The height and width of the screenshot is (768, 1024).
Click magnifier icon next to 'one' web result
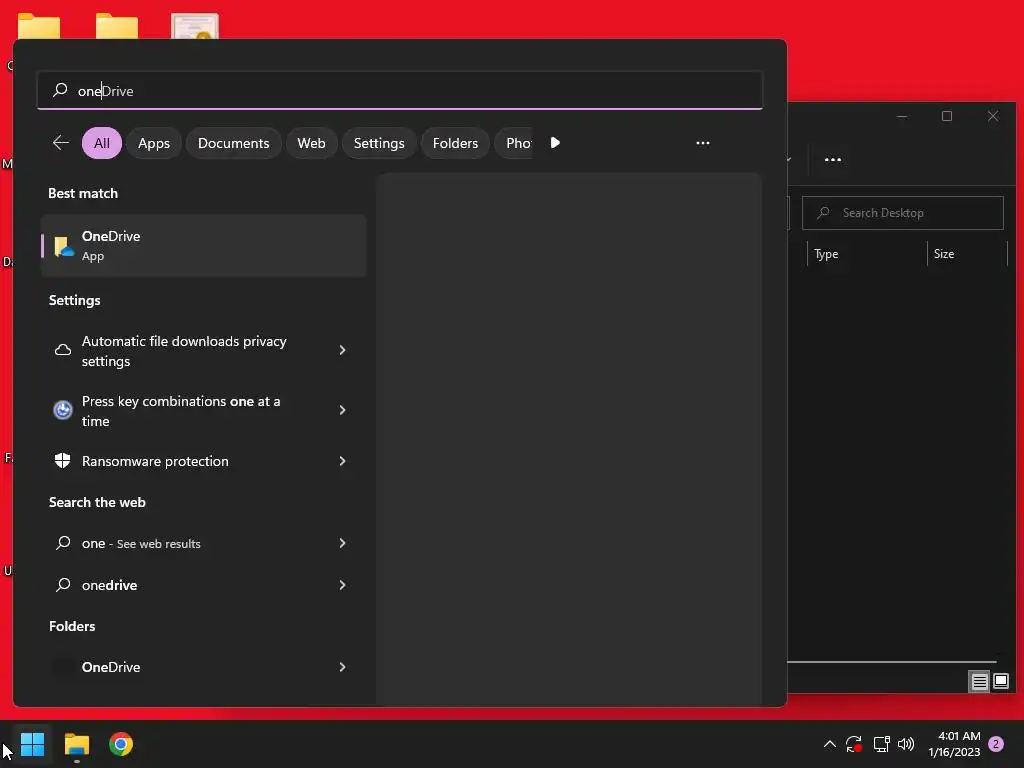tap(63, 543)
